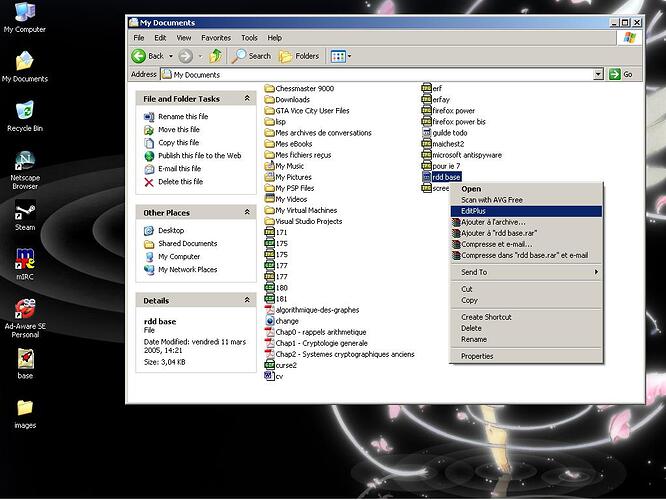Open the Visual Studio Projects folder
666x500 pixels.
[x=308, y=221]
